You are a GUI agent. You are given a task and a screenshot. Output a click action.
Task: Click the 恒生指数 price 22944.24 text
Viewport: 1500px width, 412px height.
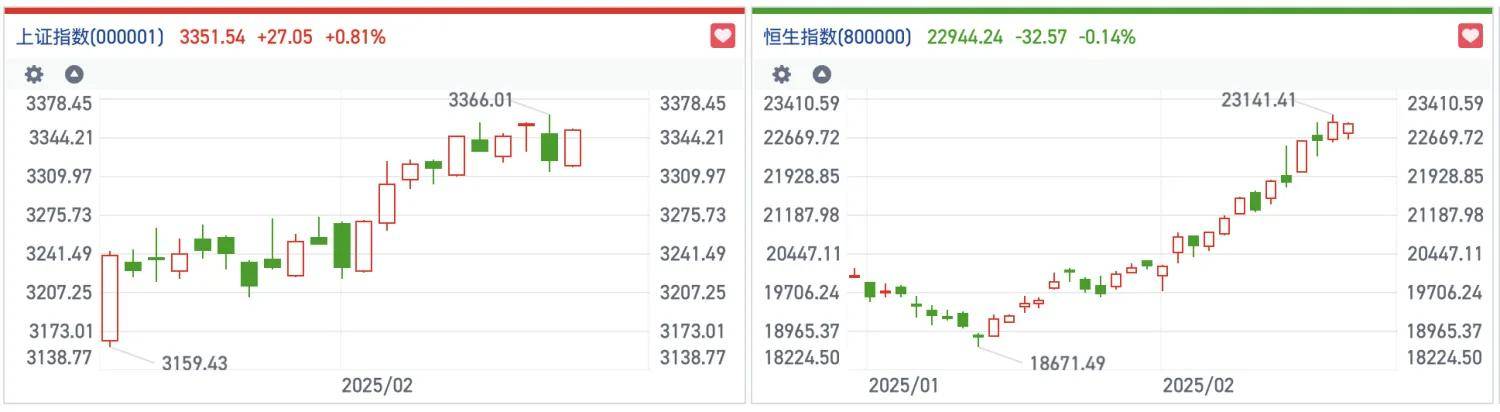965,37
